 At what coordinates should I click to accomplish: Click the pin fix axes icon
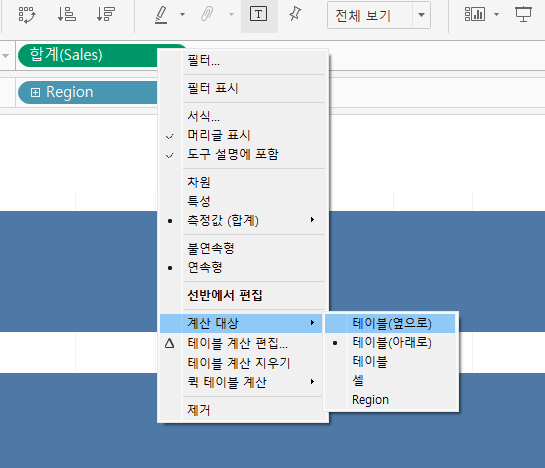295,14
